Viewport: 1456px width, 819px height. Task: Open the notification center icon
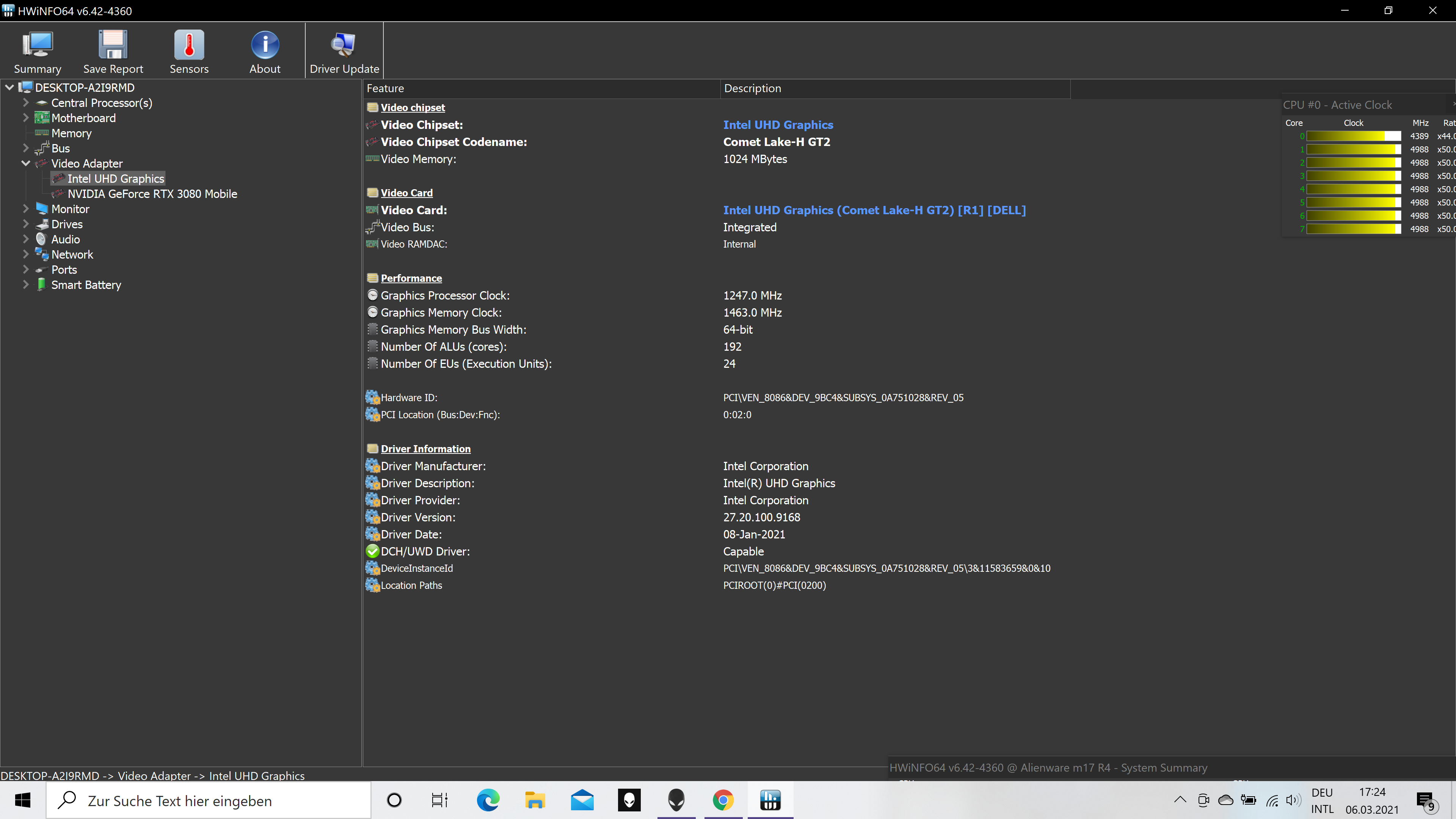point(1426,801)
